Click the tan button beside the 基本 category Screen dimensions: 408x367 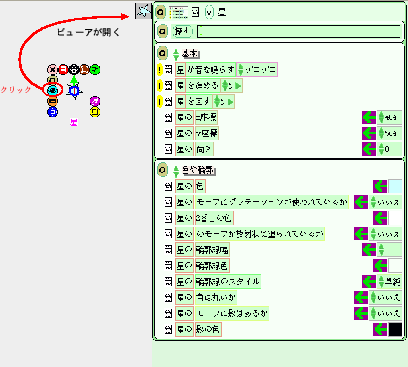162,53
